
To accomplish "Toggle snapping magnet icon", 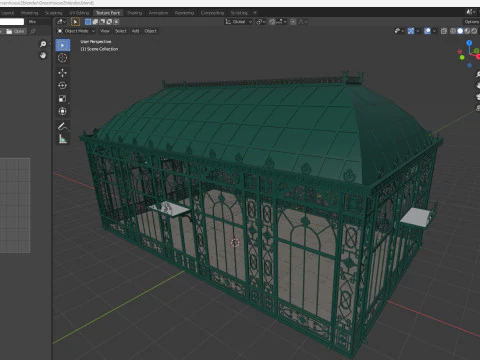I will tap(272, 22).
